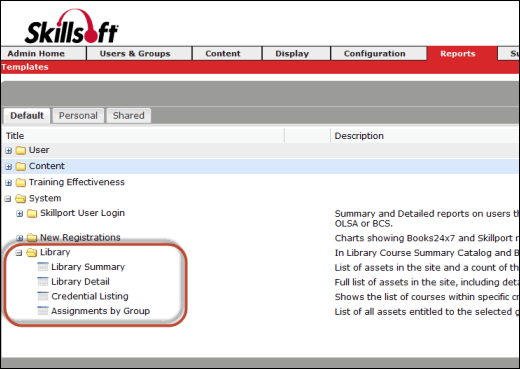Expand the Skillport User Login folder

[x=20, y=214]
